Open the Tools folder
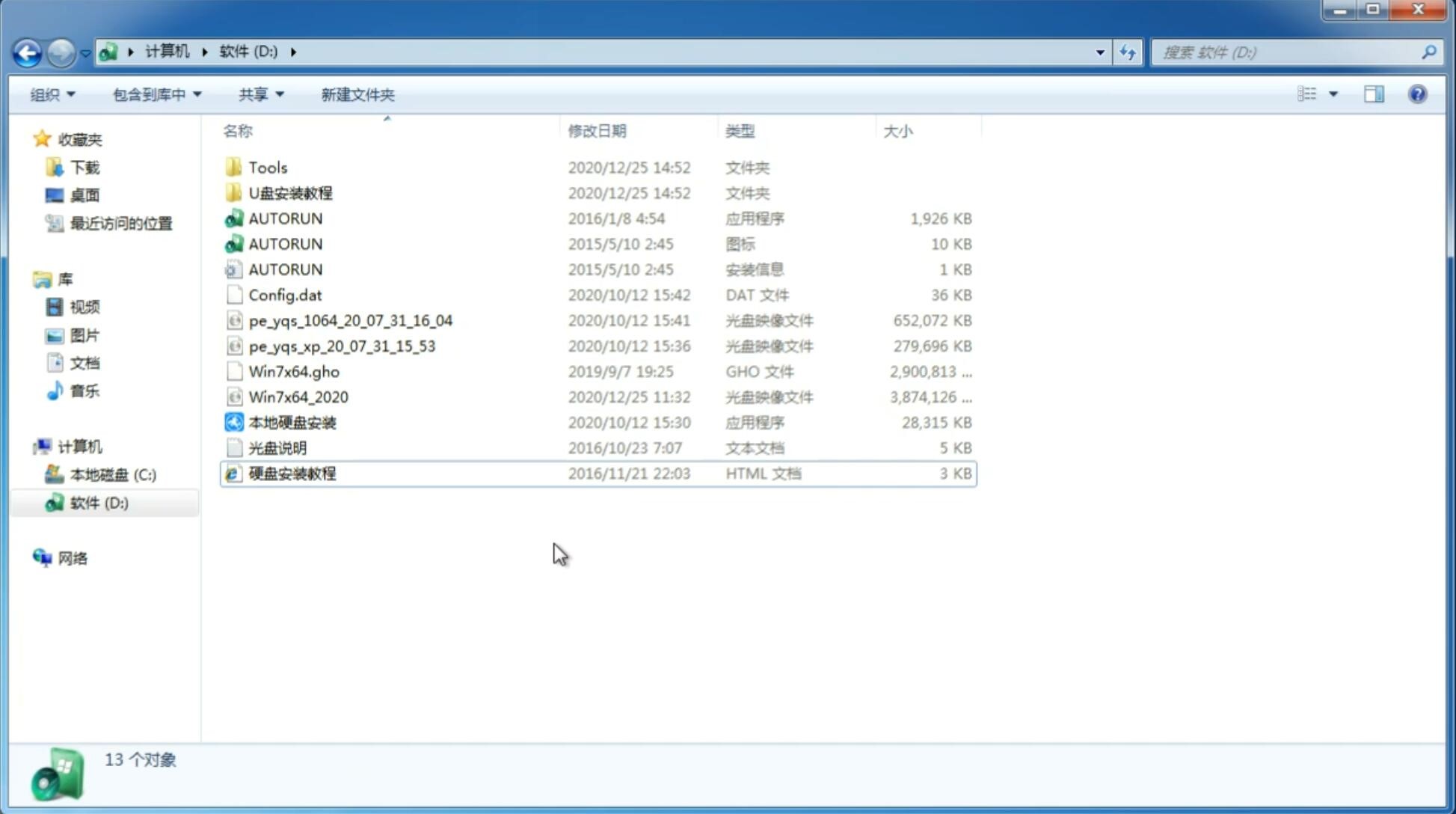 tap(267, 167)
